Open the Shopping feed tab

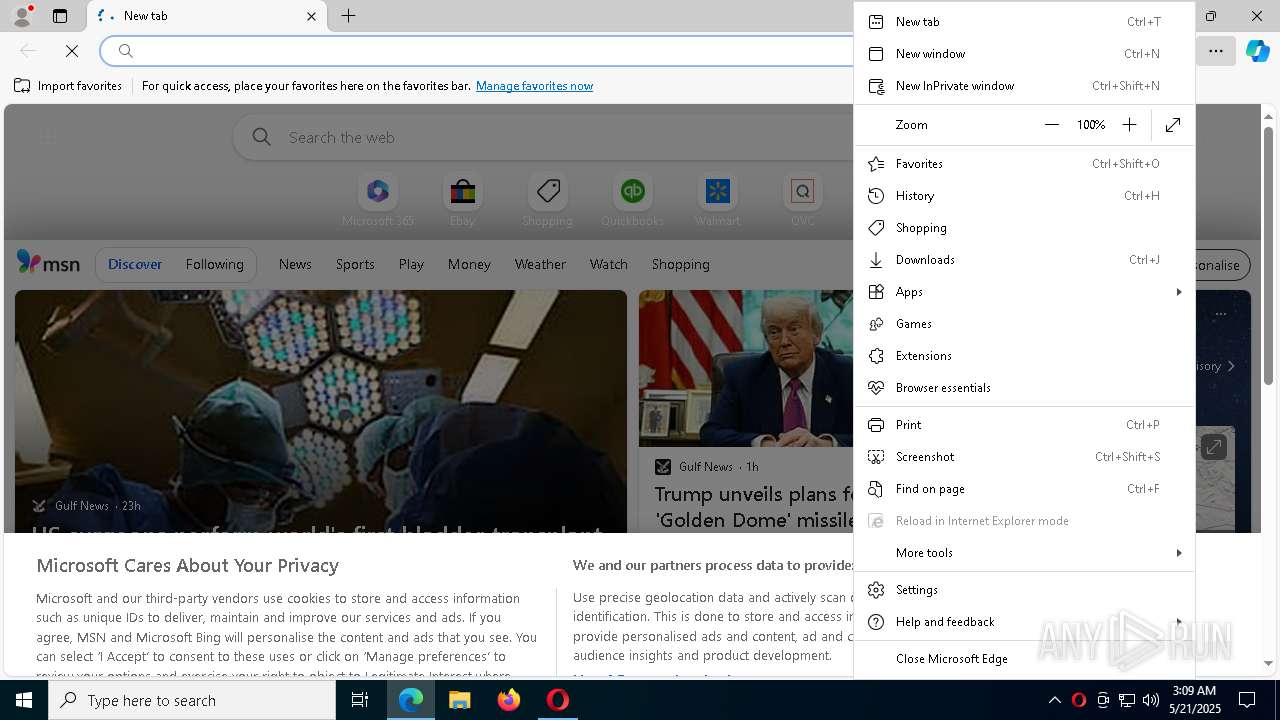pyautogui.click(x=680, y=264)
